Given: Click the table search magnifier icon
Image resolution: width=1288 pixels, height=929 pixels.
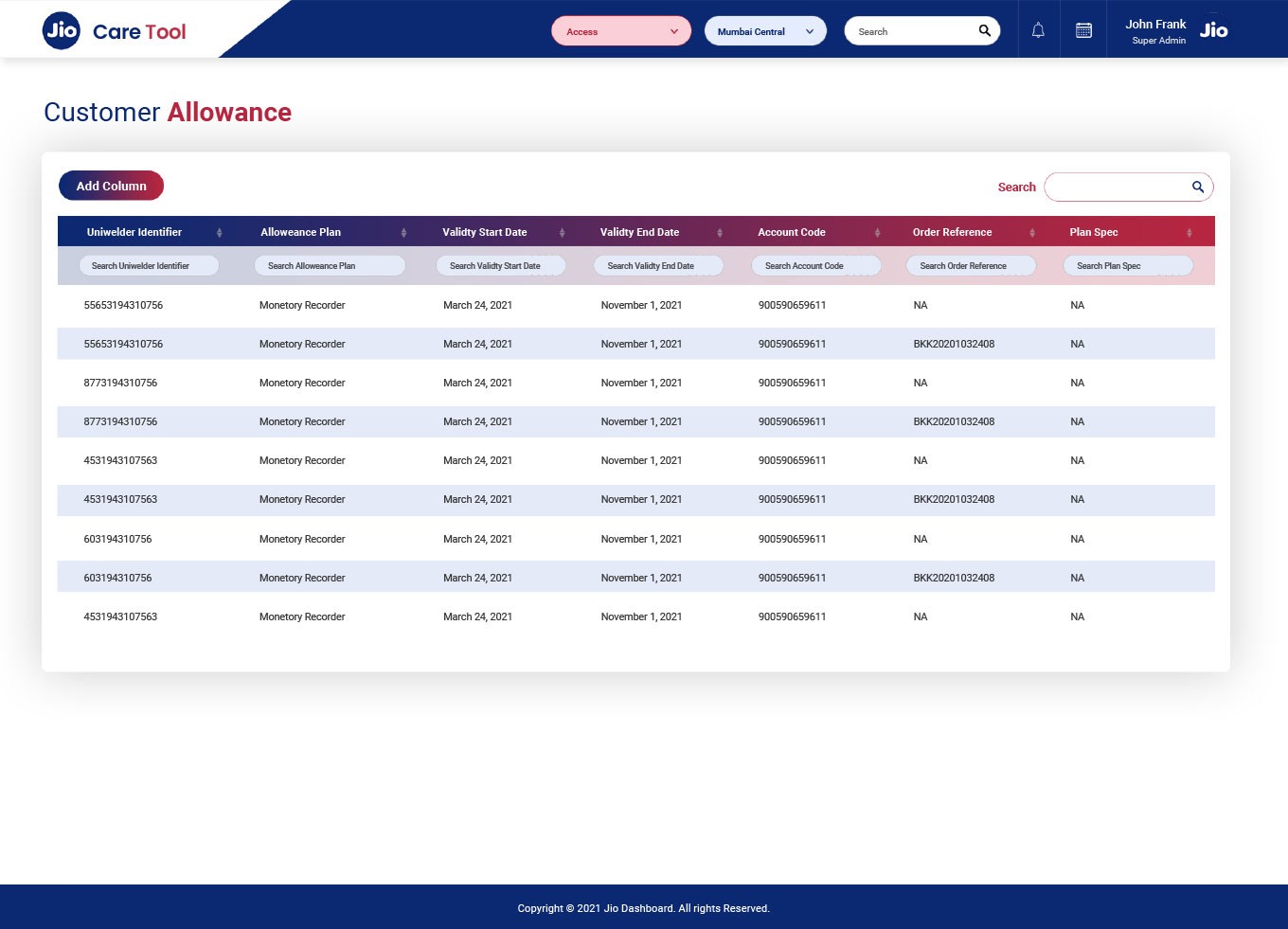Looking at the screenshot, I should [1197, 187].
